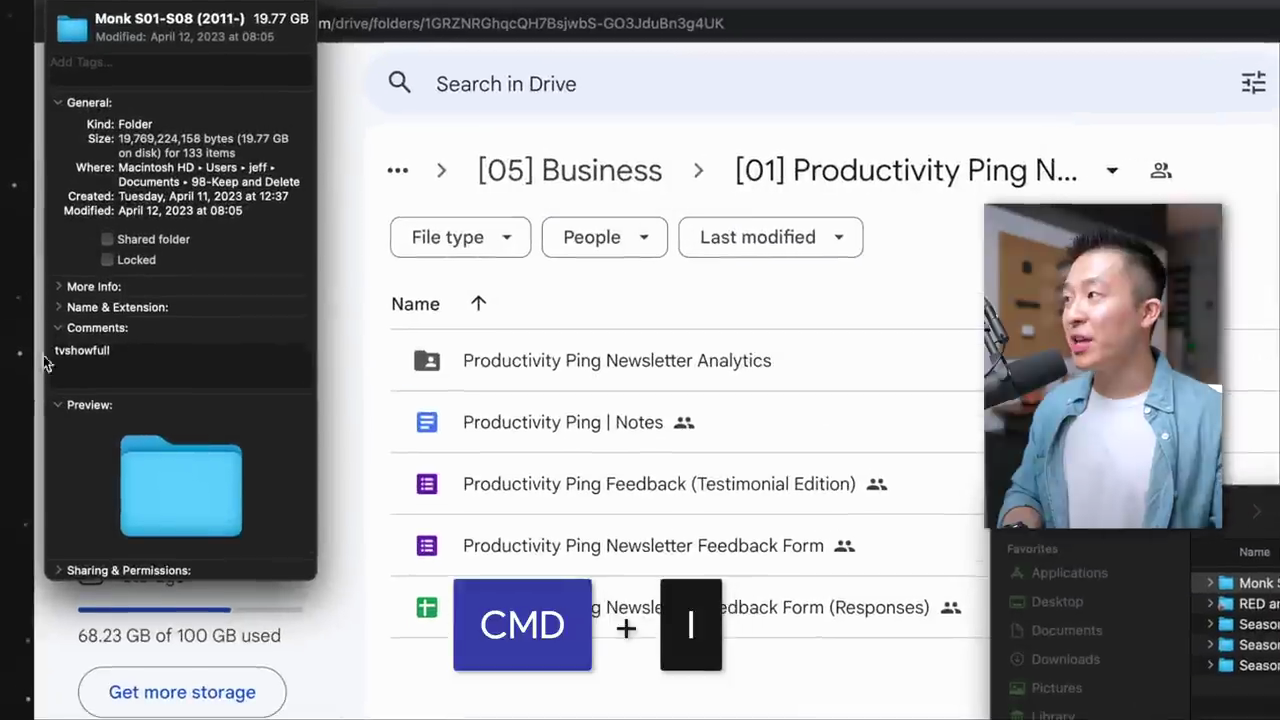Select Applications in Finder sidebar
The image size is (1280, 720).
pos(1069,573)
